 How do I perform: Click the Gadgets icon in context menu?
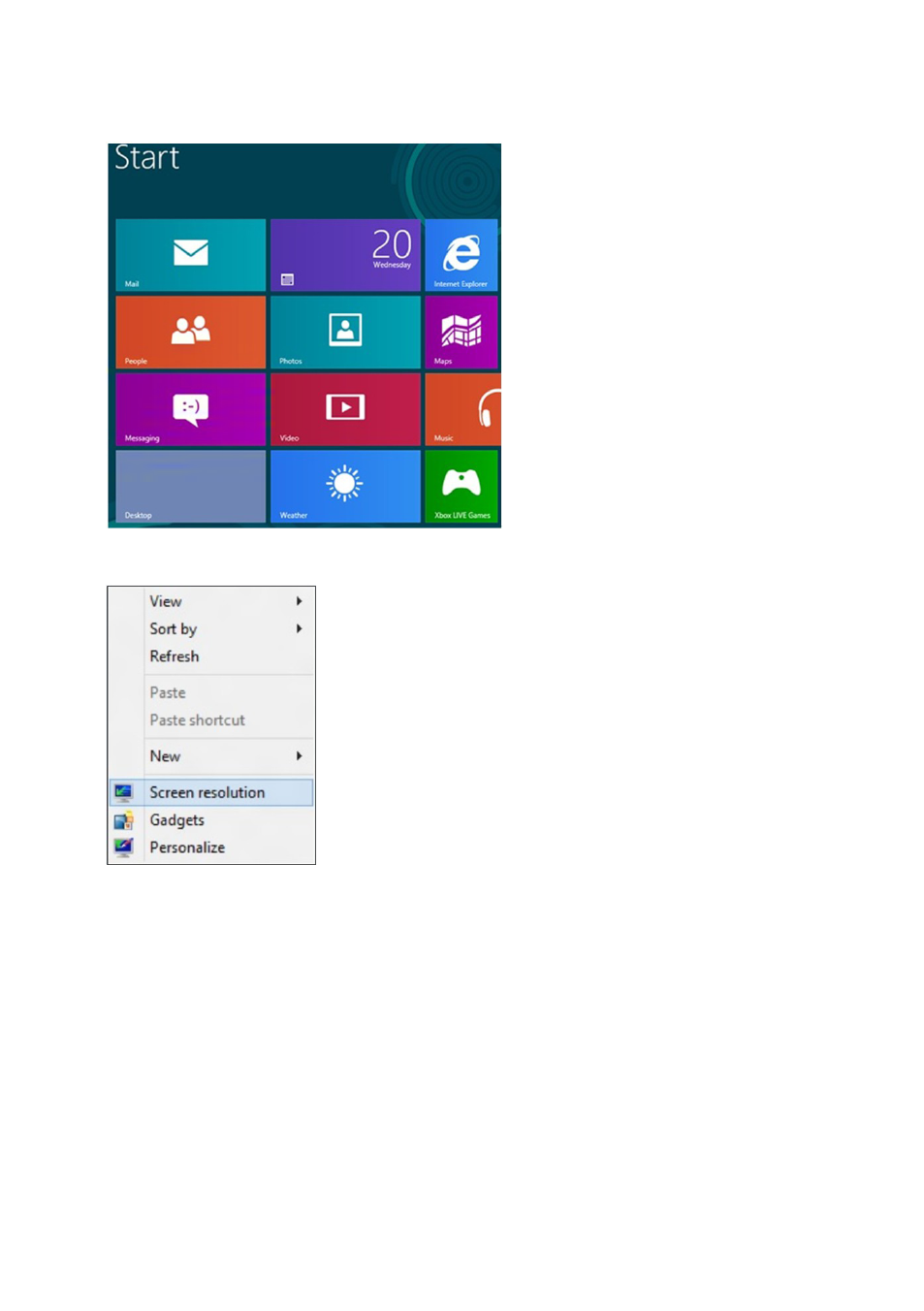click(x=123, y=820)
